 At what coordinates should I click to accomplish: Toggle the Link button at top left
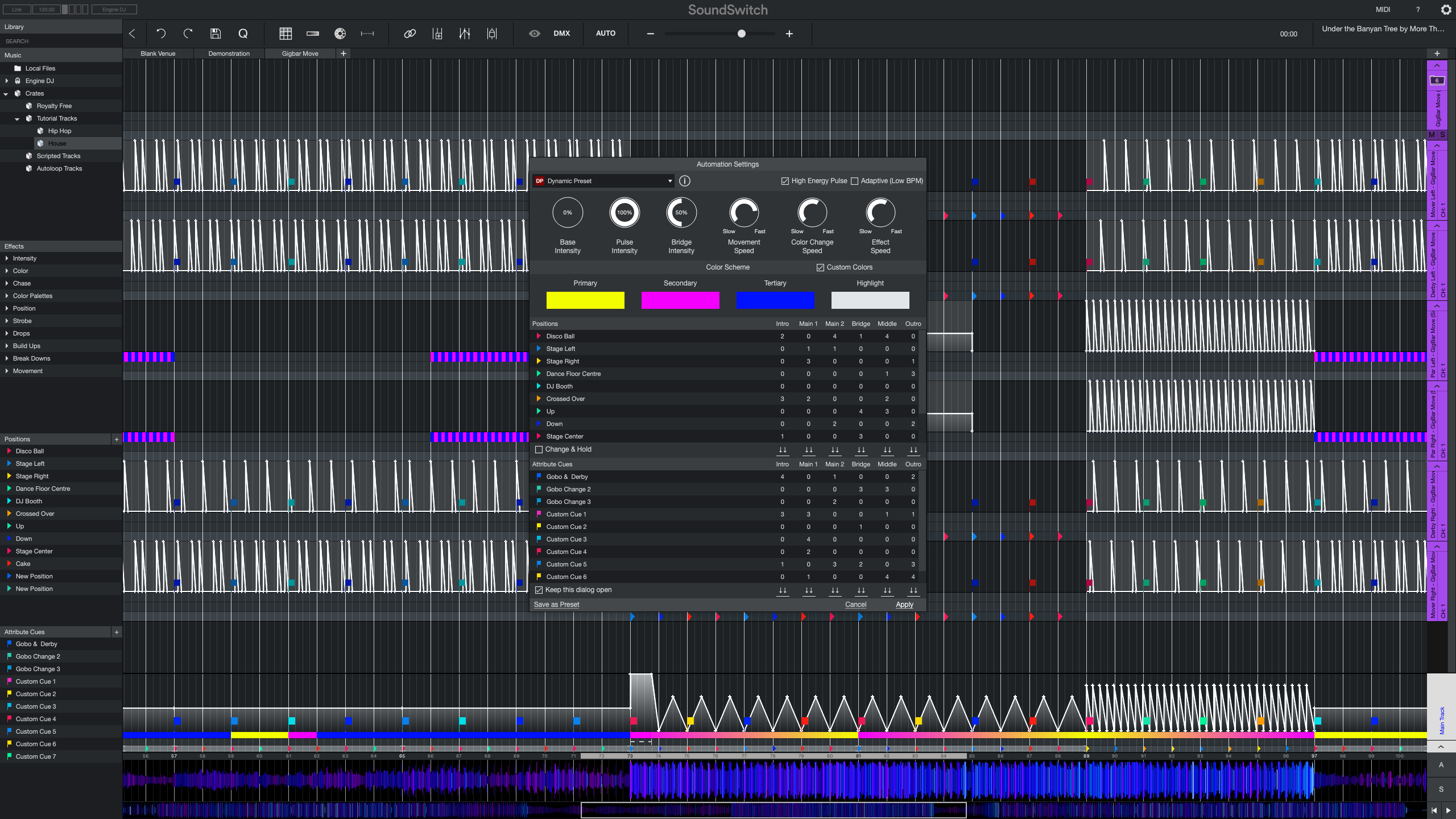[x=17, y=10]
